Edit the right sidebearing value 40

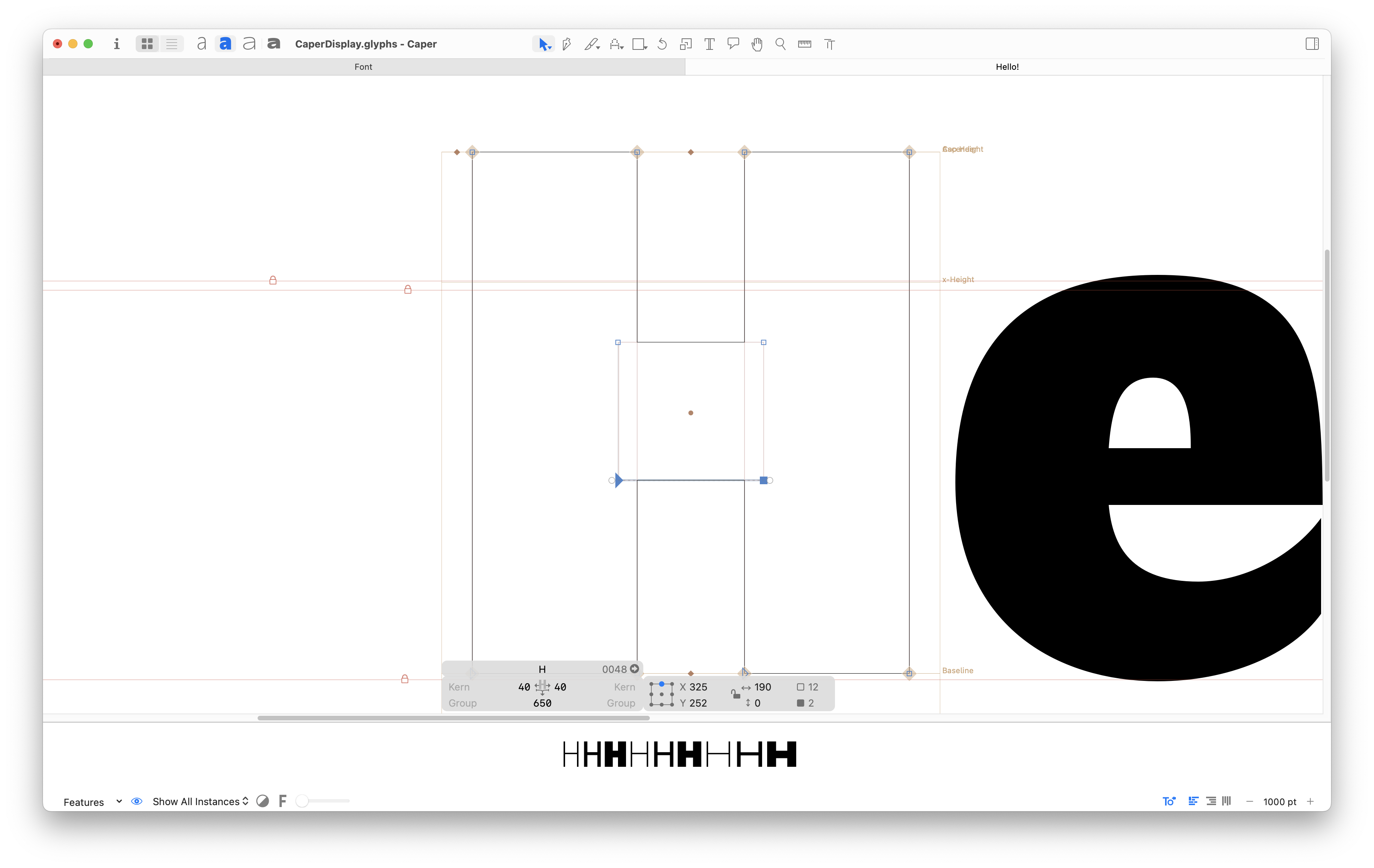pyautogui.click(x=560, y=687)
